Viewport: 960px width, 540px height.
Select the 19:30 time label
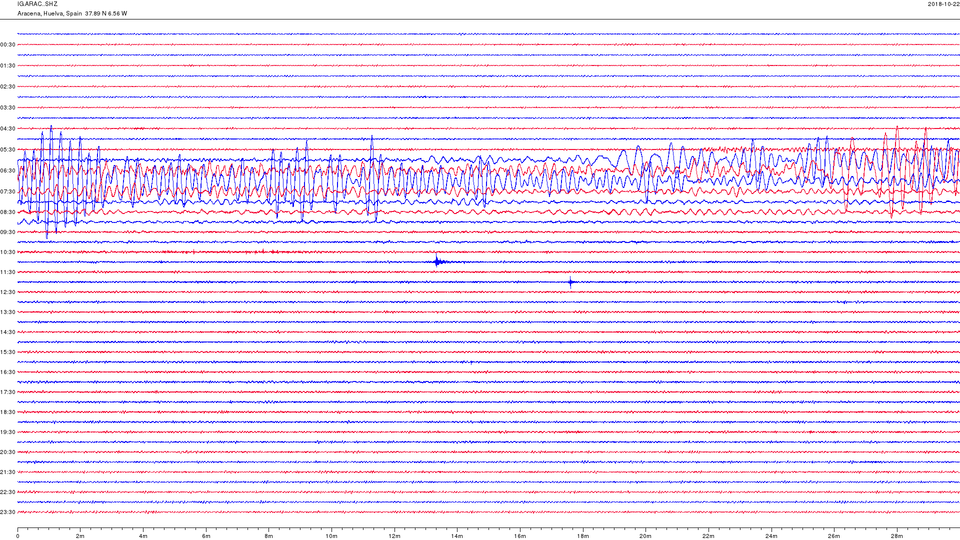coord(8,432)
